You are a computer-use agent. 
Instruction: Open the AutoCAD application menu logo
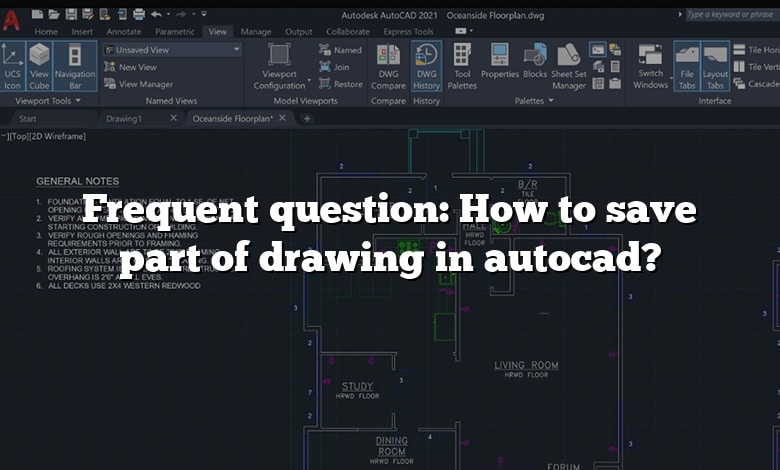11,21
